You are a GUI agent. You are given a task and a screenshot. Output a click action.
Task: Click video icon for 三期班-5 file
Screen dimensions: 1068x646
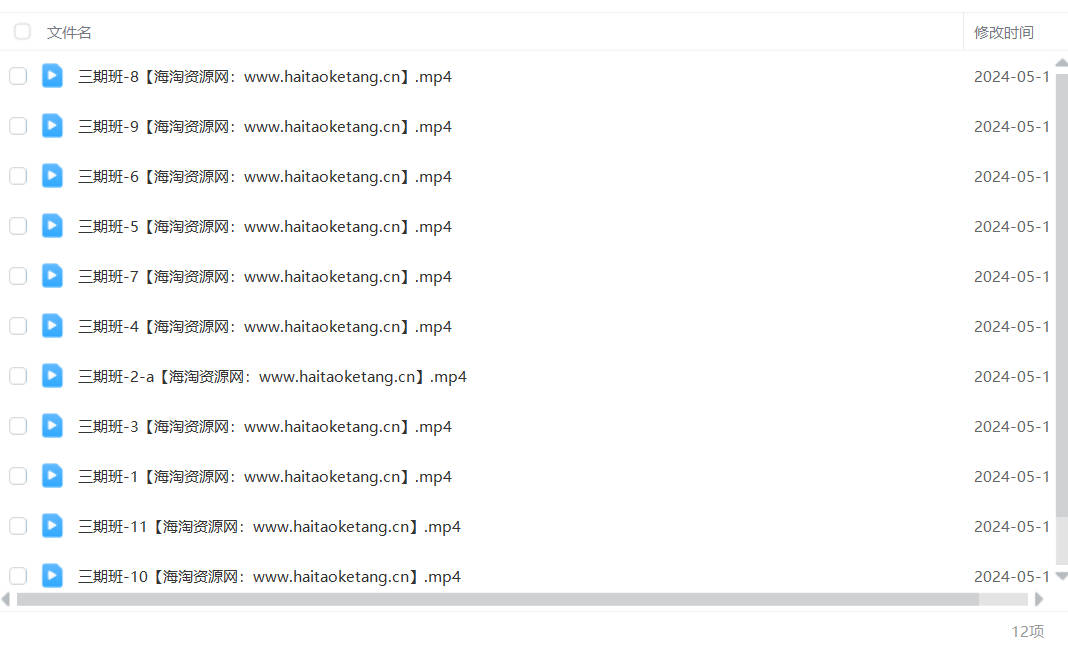point(52,226)
